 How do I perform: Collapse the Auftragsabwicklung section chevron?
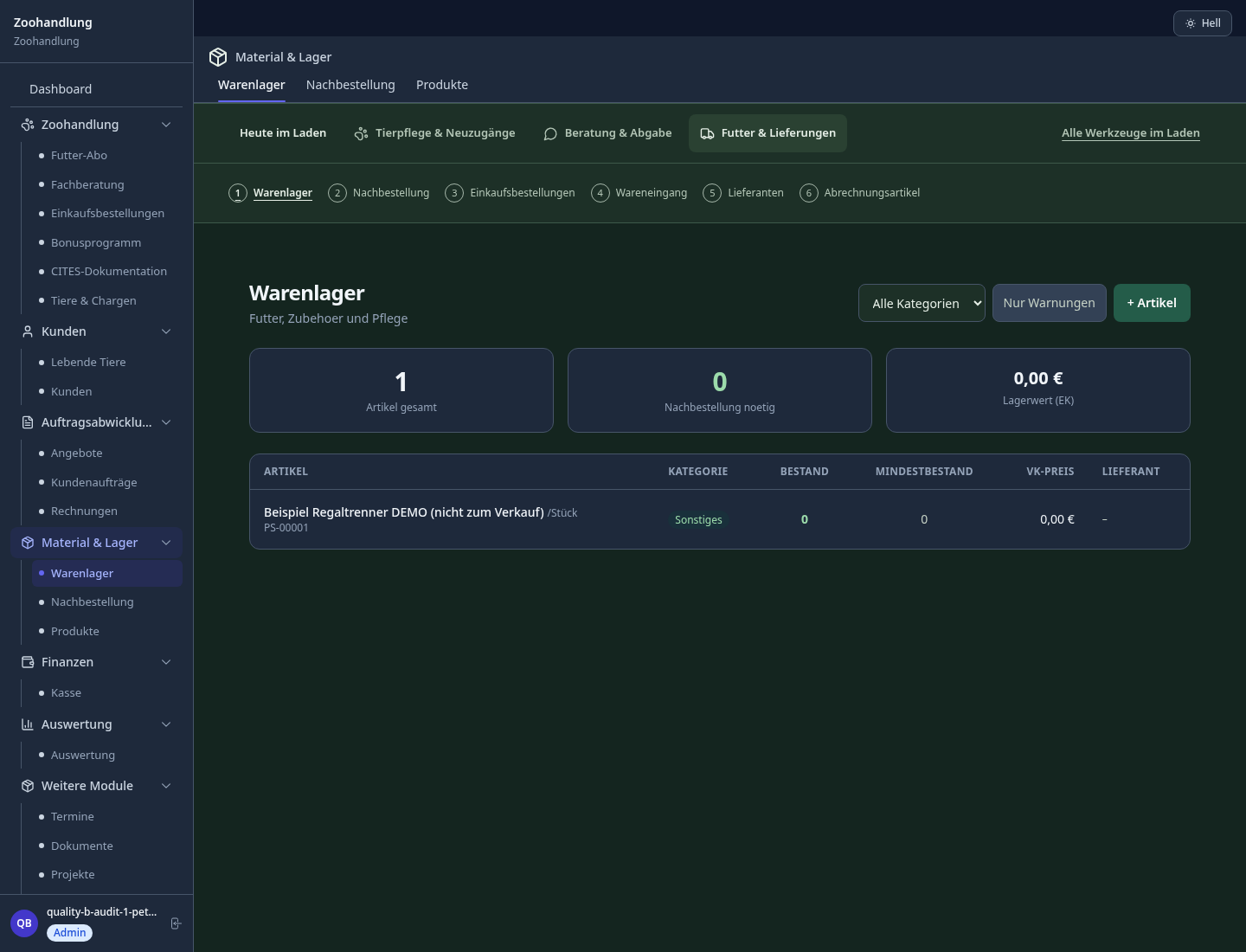166,422
